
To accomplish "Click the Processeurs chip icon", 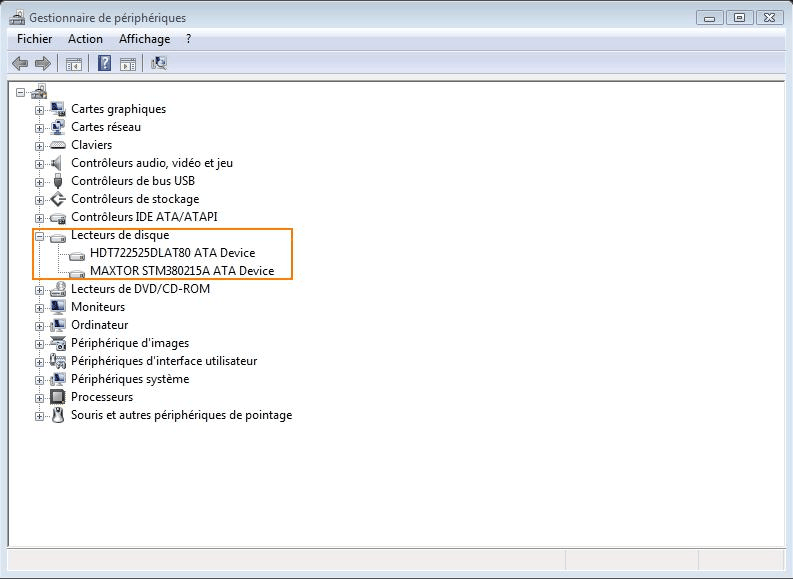I will coord(58,397).
